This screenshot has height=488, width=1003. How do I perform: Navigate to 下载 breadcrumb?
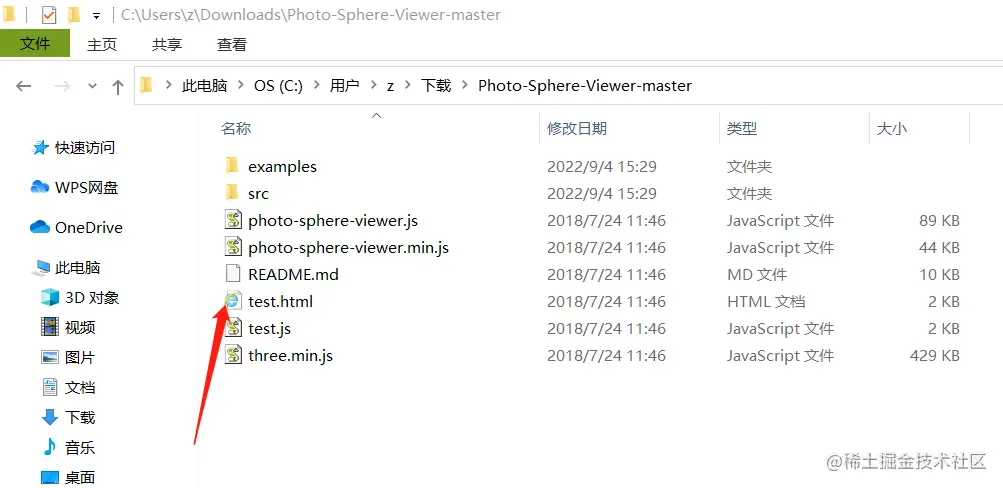436,86
